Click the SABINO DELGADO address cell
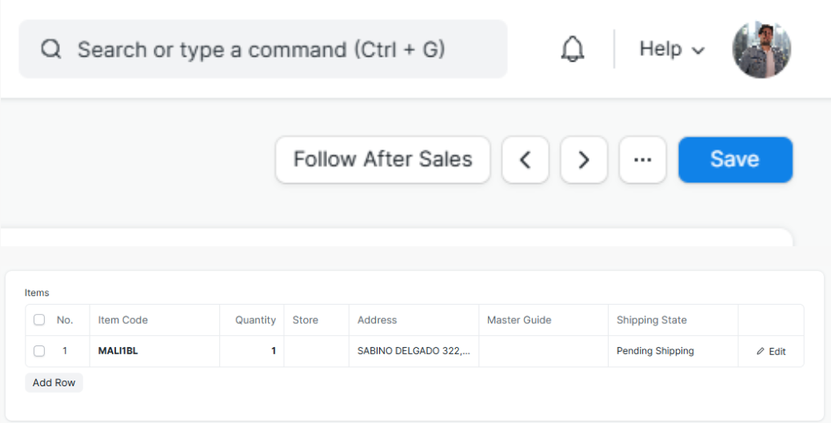Screen dimensions: 831x423 pos(414,351)
